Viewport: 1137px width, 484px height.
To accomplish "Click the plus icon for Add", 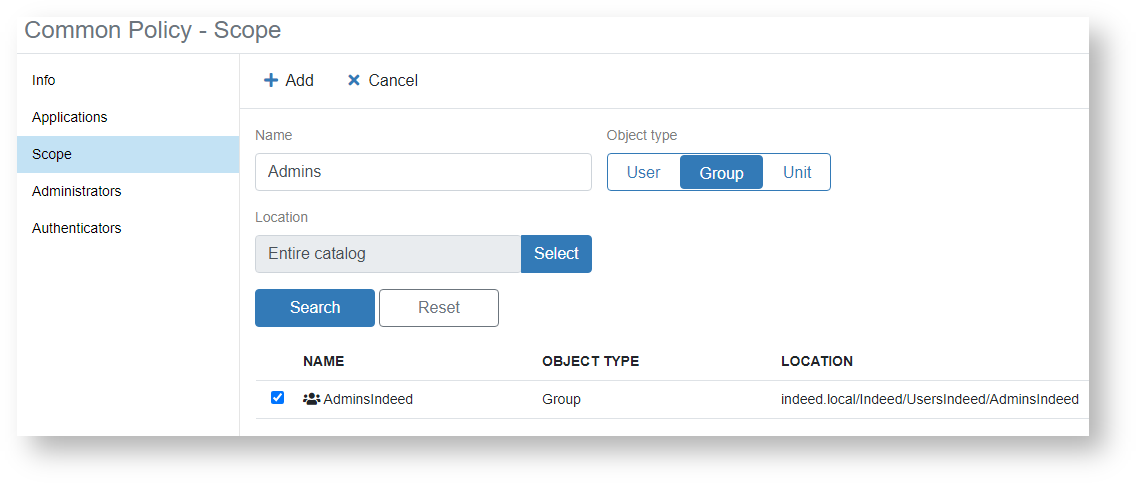I will pyautogui.click(x=270, y=81).
